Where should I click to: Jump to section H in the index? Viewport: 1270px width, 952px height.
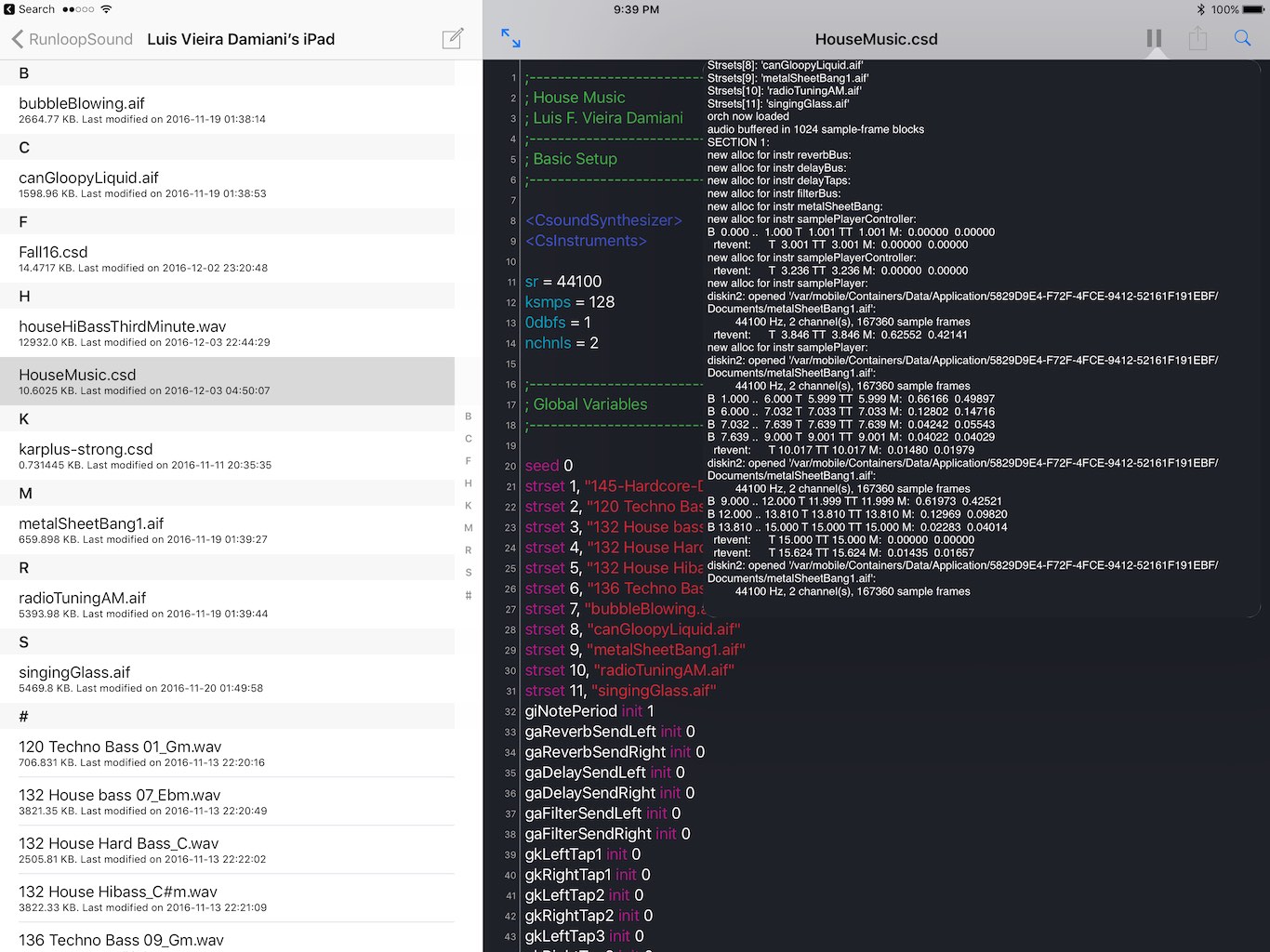pyautogui.click(x=469, y=483)
